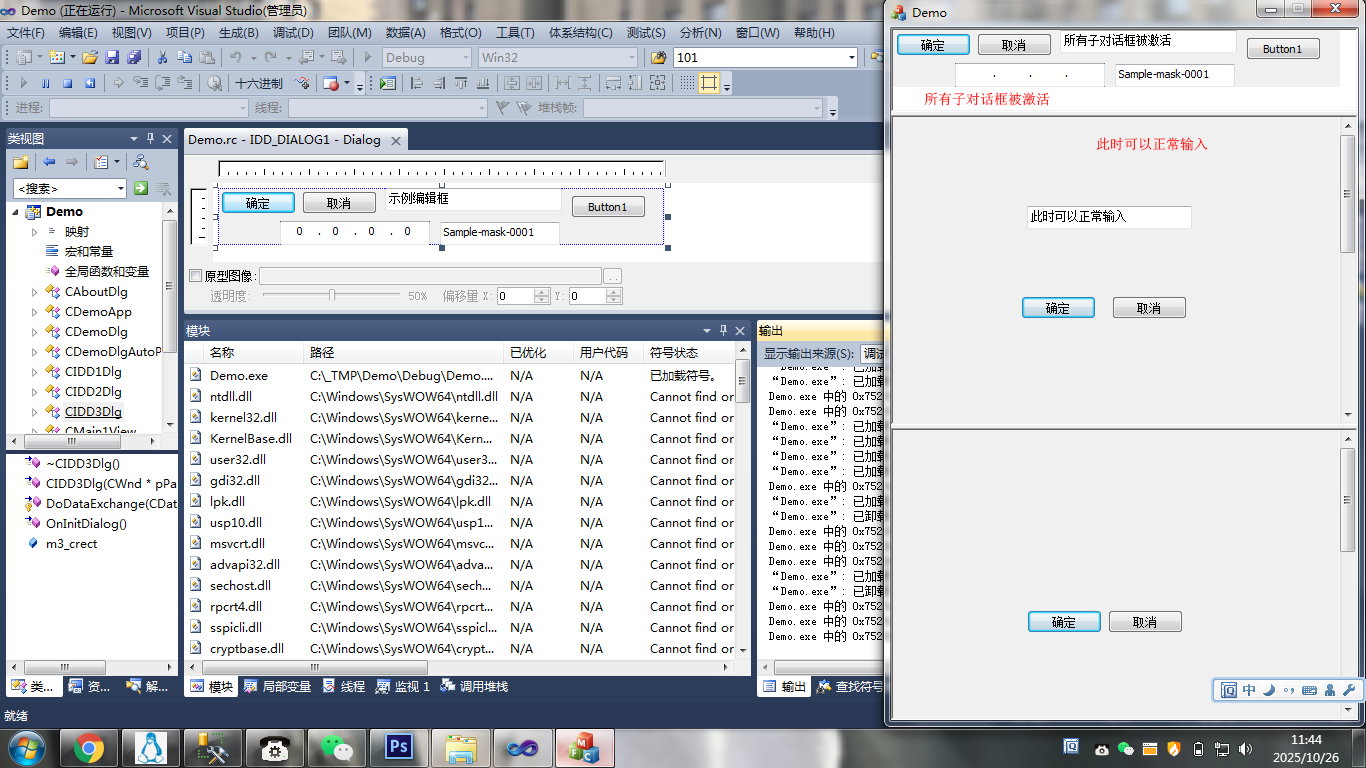Click the Copy icon in the toolbar

coord(184,57)
